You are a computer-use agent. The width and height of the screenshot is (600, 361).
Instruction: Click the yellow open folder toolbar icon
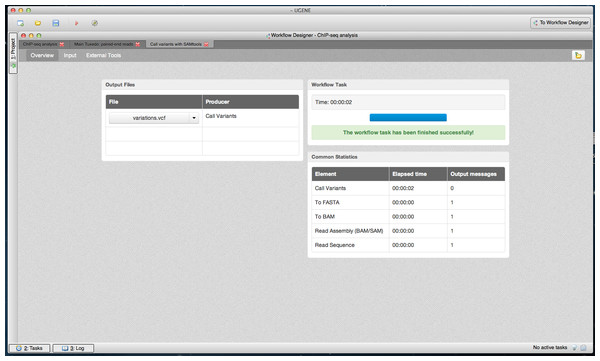click(x=38, y=23)
